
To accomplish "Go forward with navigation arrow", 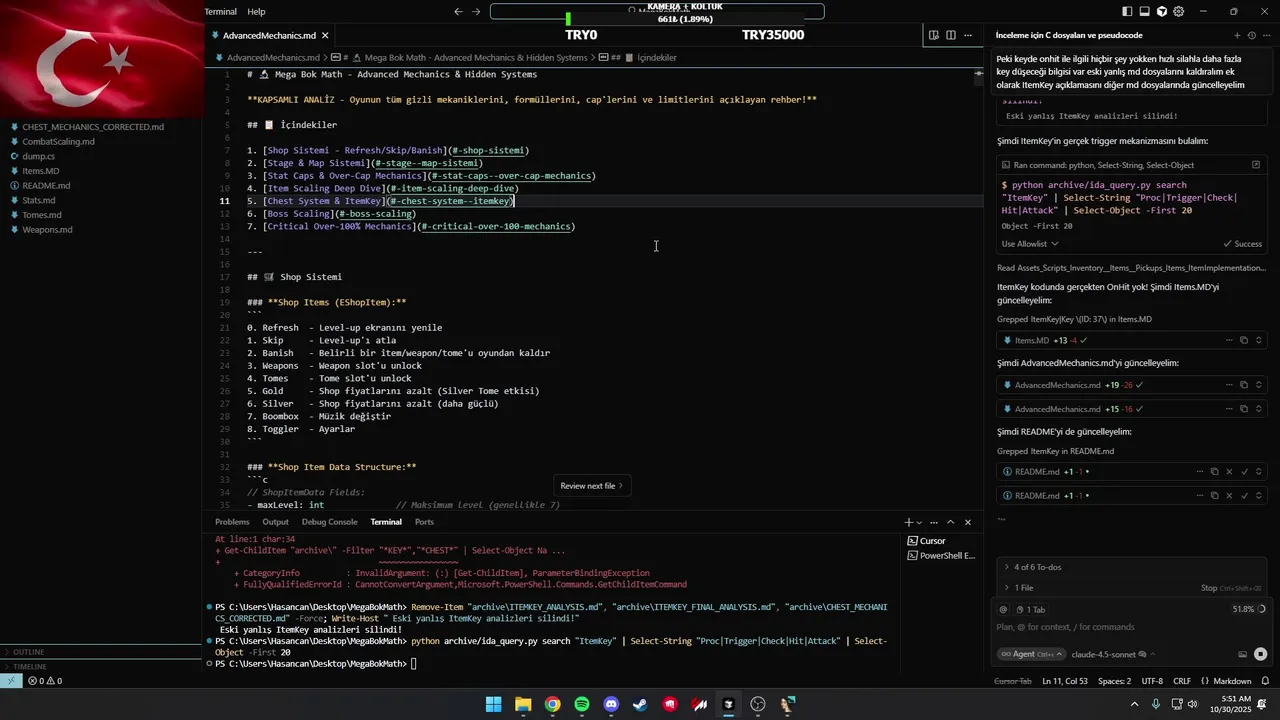I will pyautogui.click(x=476, y=11).
